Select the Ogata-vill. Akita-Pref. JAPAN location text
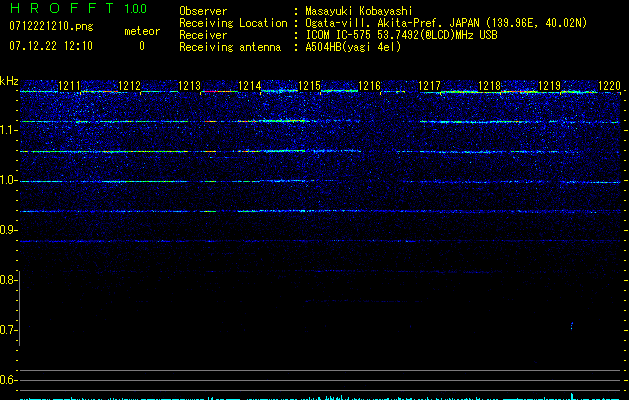This screenshot has width=629, height=400. [x=446, y=23]
